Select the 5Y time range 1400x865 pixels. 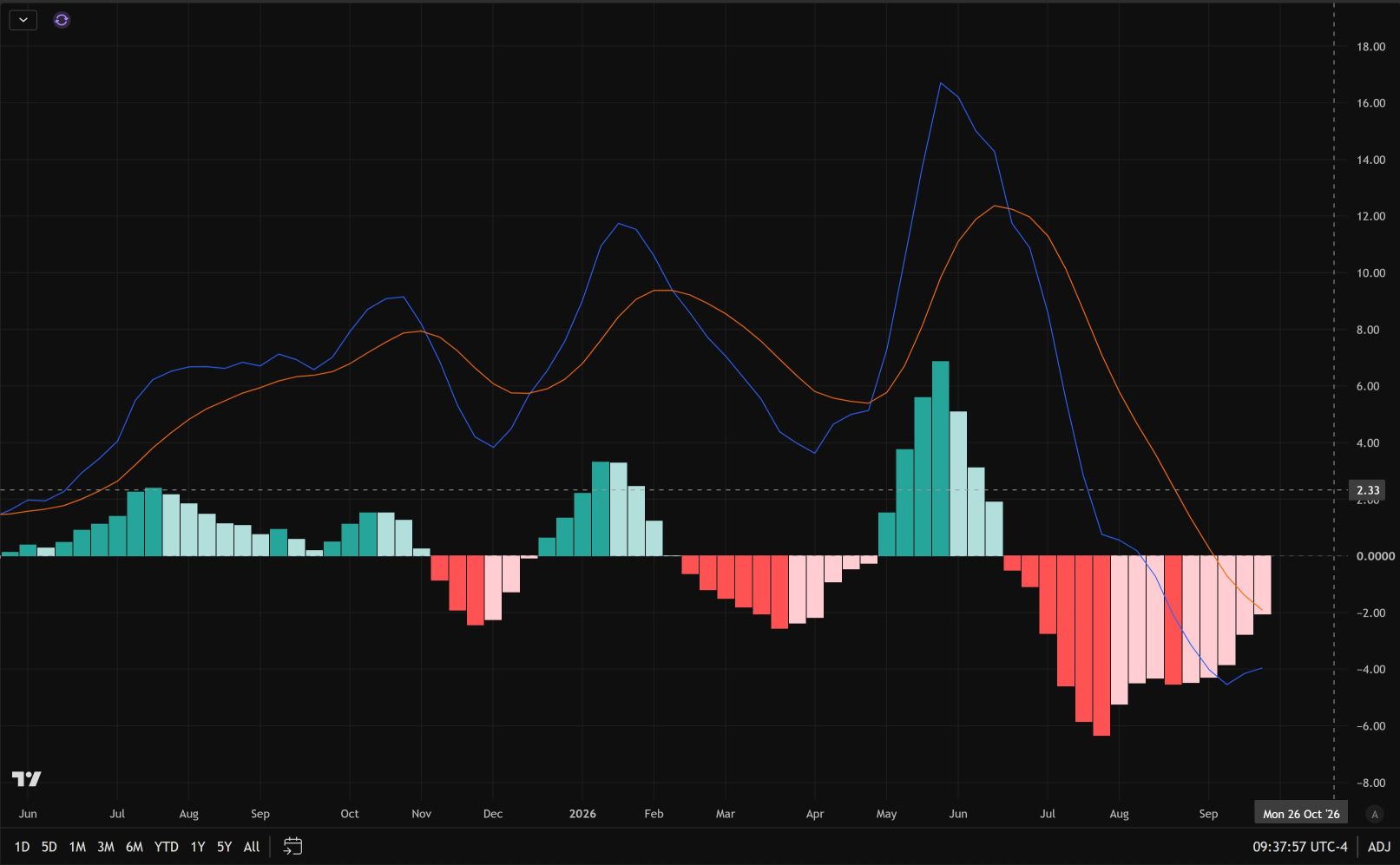pyautogui.click(x=224, y=847)
